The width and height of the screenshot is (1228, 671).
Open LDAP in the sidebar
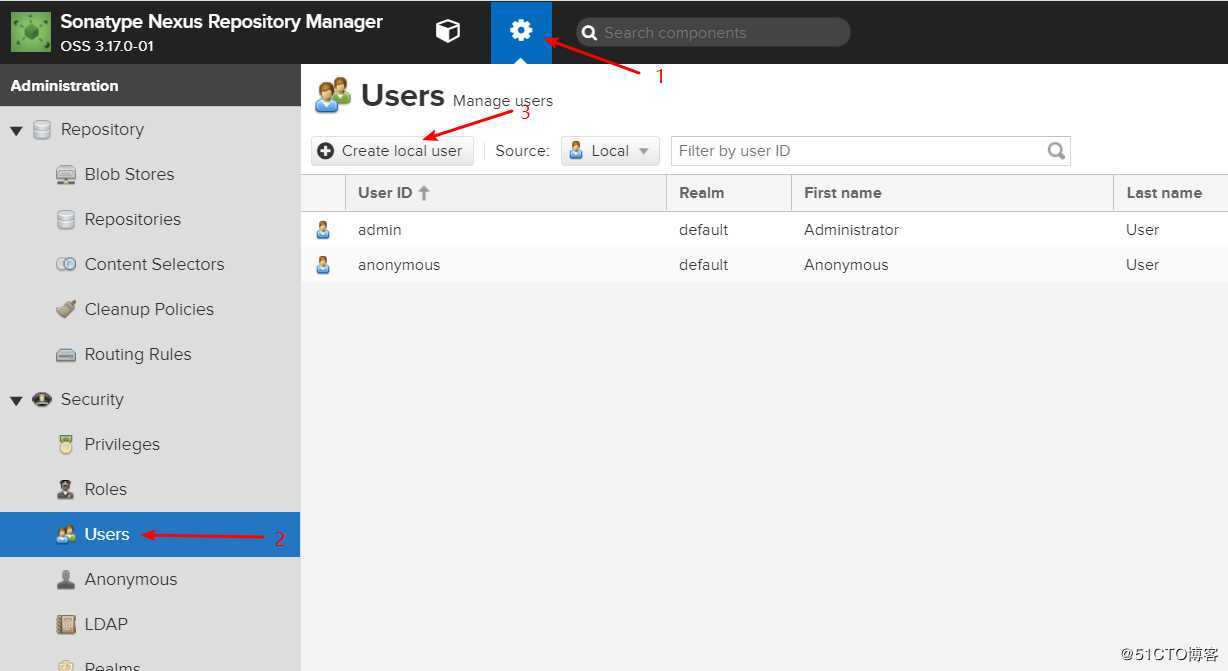150,625
